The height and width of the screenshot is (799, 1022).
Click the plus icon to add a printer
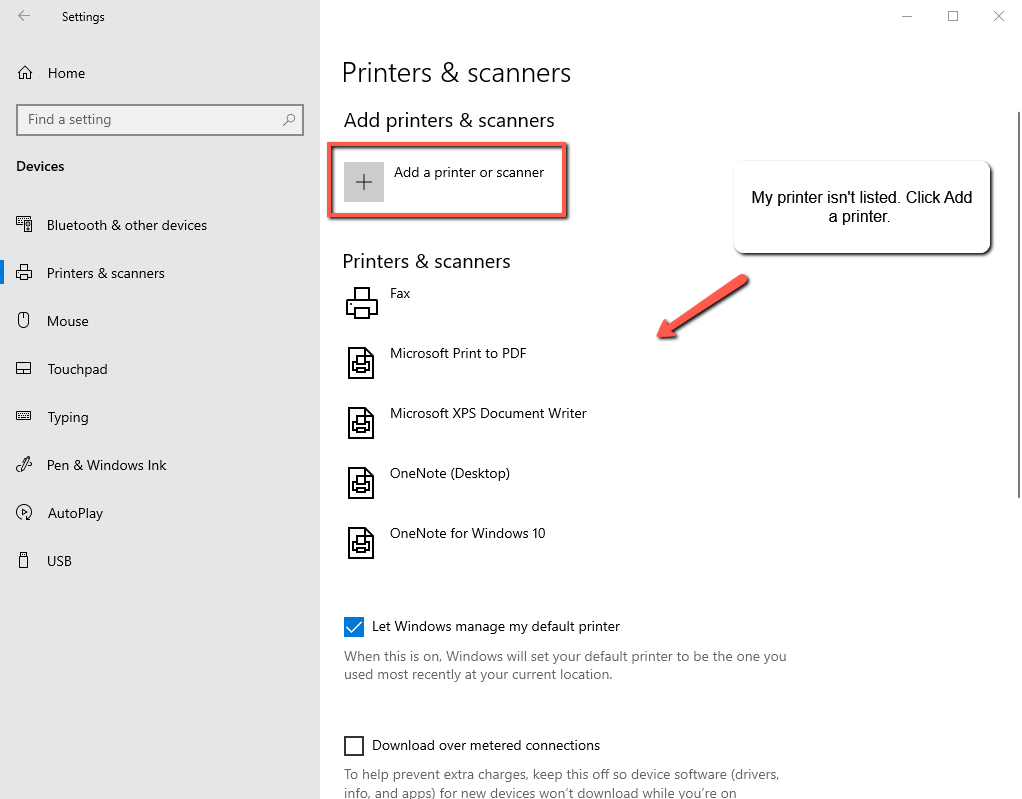364,182
